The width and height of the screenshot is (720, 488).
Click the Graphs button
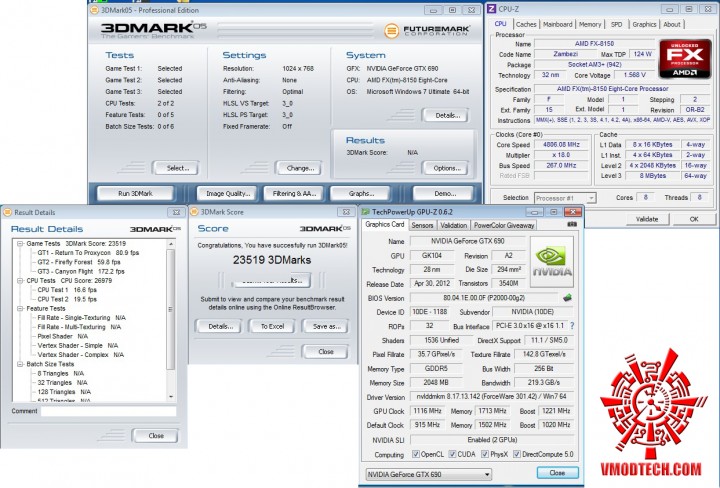point(361,193)
